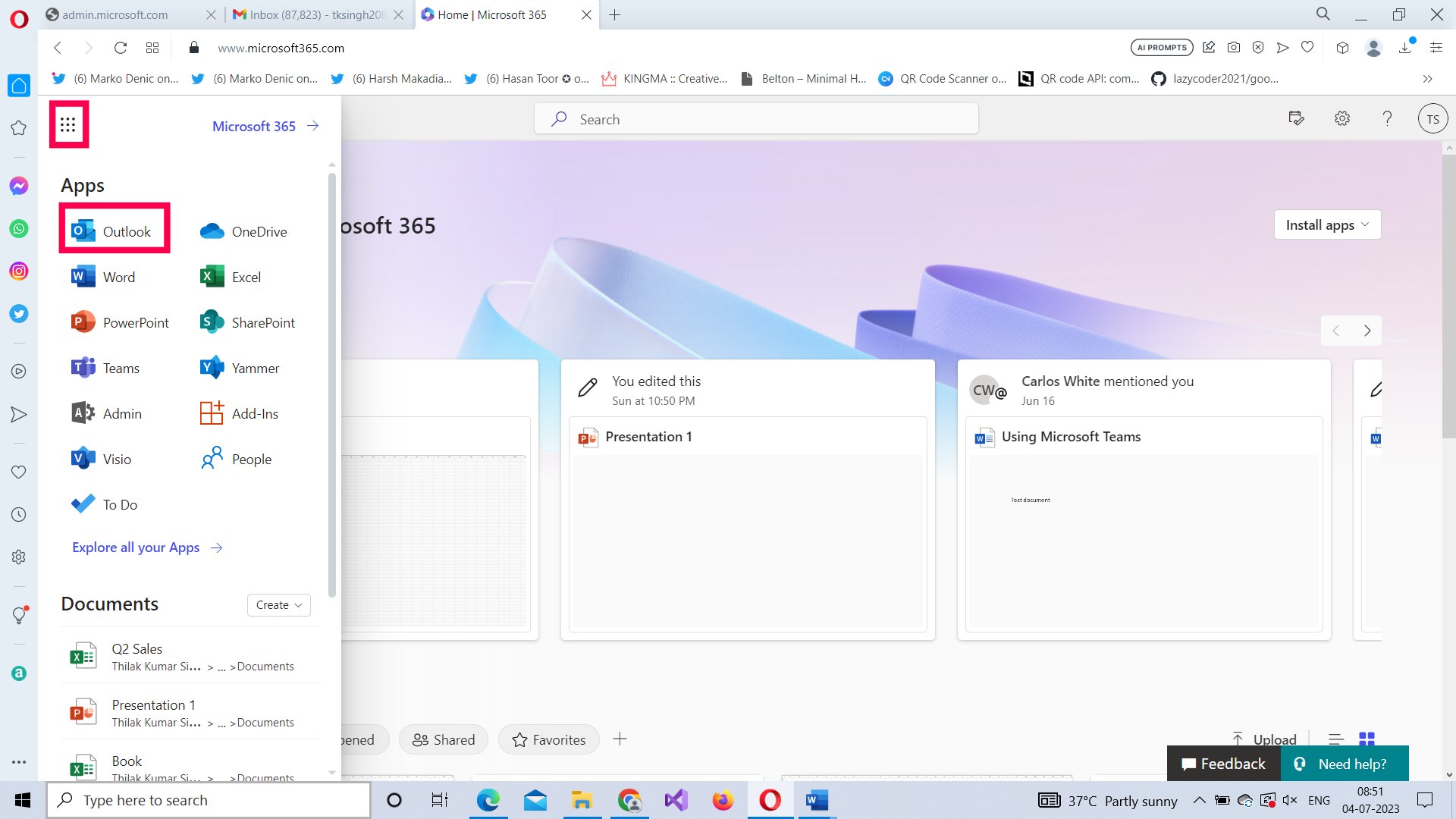Switch to the Gmail Inbox tab
Screen dimensions: 1456x819
coord(318,14)
